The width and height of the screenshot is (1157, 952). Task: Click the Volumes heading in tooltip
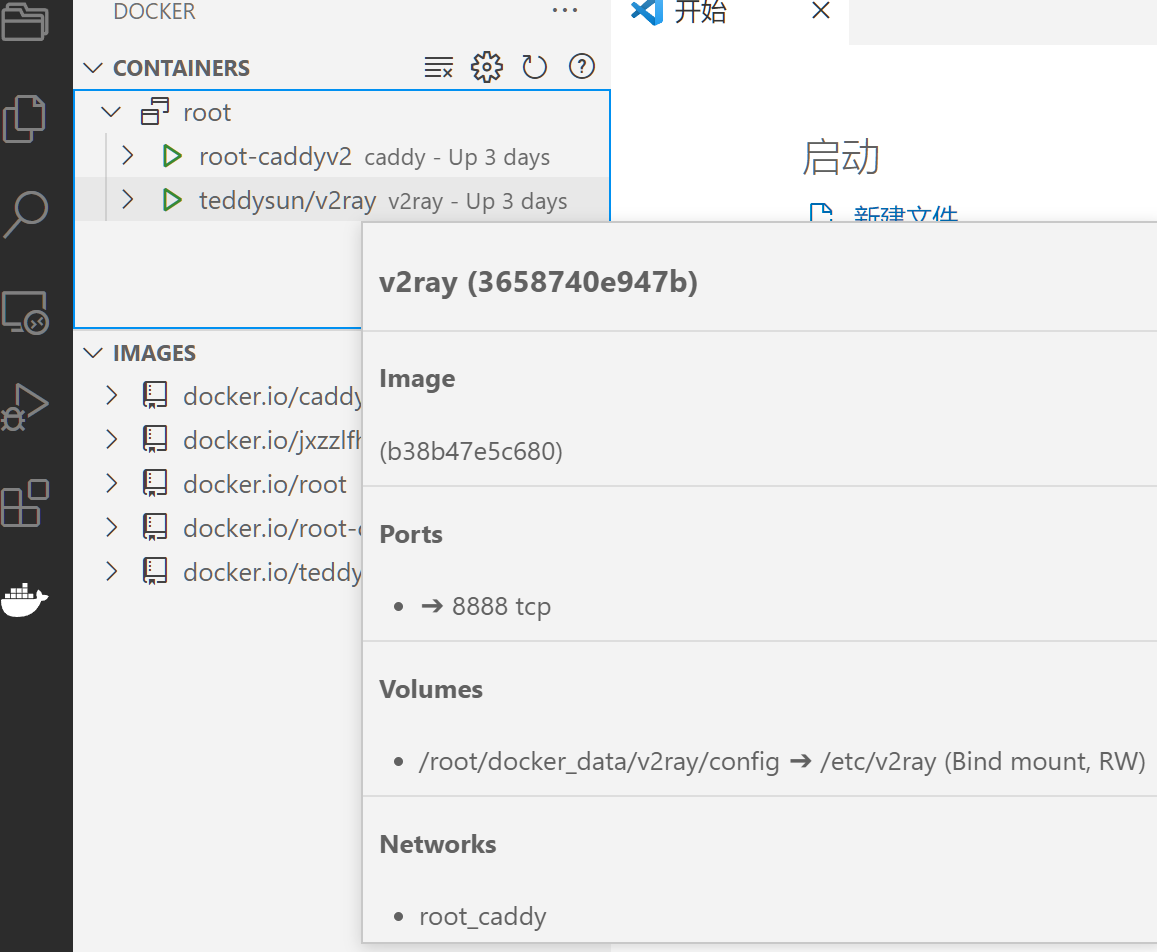(x=431, y=689)
